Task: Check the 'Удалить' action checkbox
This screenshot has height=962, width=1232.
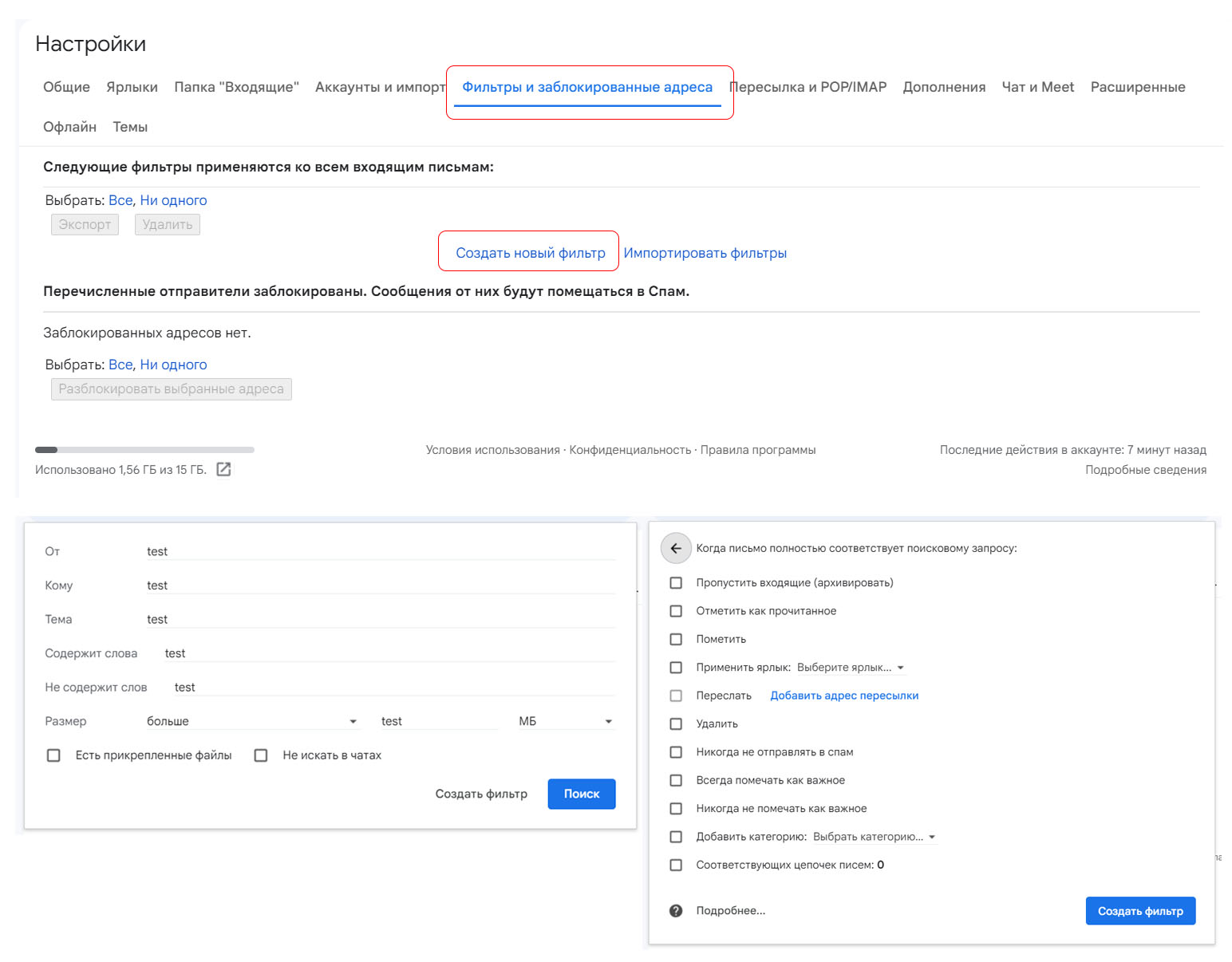Action: [676, 723]
